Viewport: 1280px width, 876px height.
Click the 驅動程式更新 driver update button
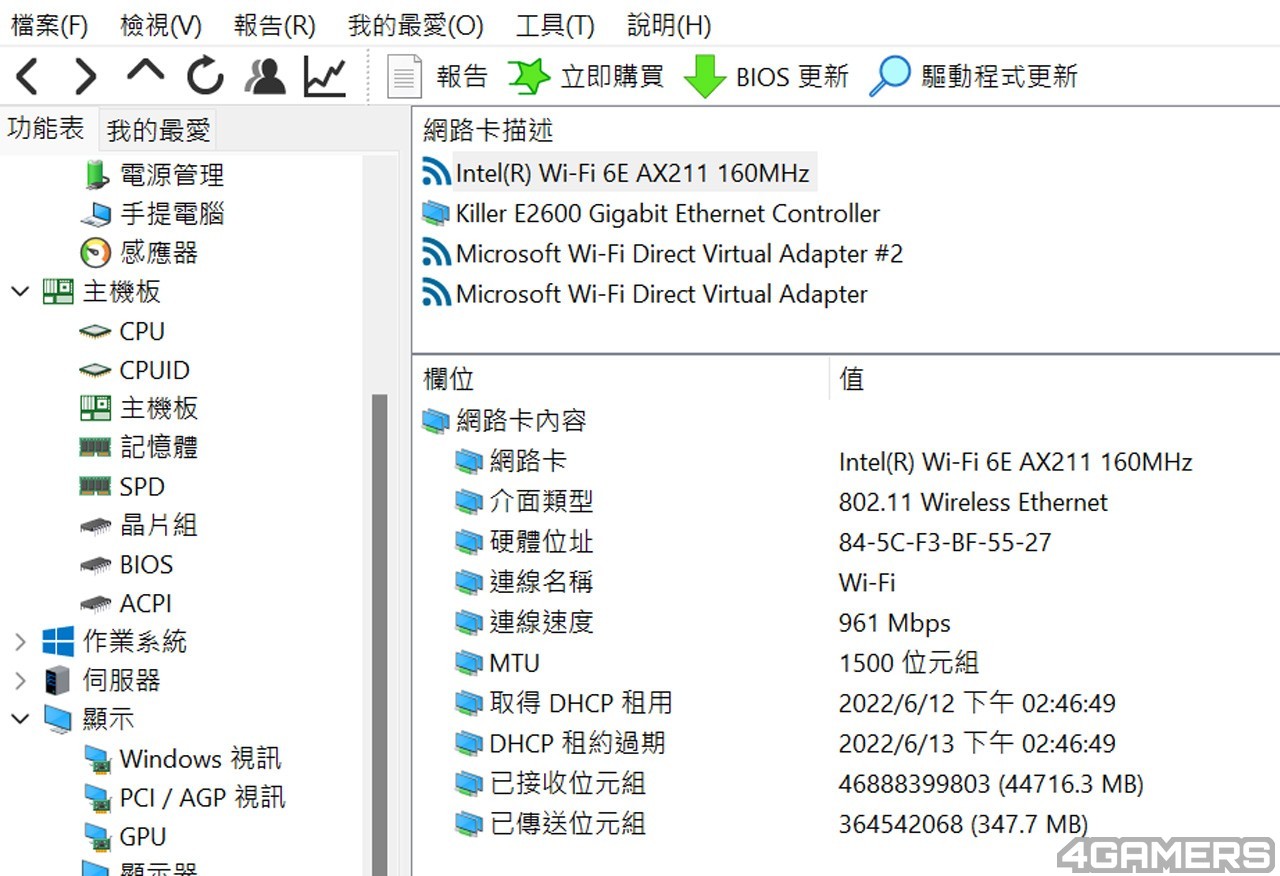(x=974, y=76)
